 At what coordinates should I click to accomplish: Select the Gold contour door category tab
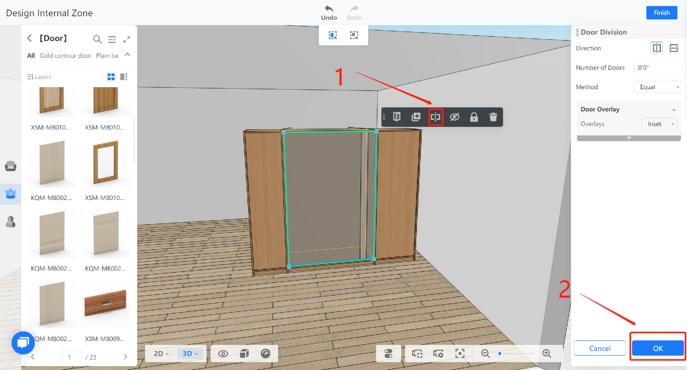point(65,56)
